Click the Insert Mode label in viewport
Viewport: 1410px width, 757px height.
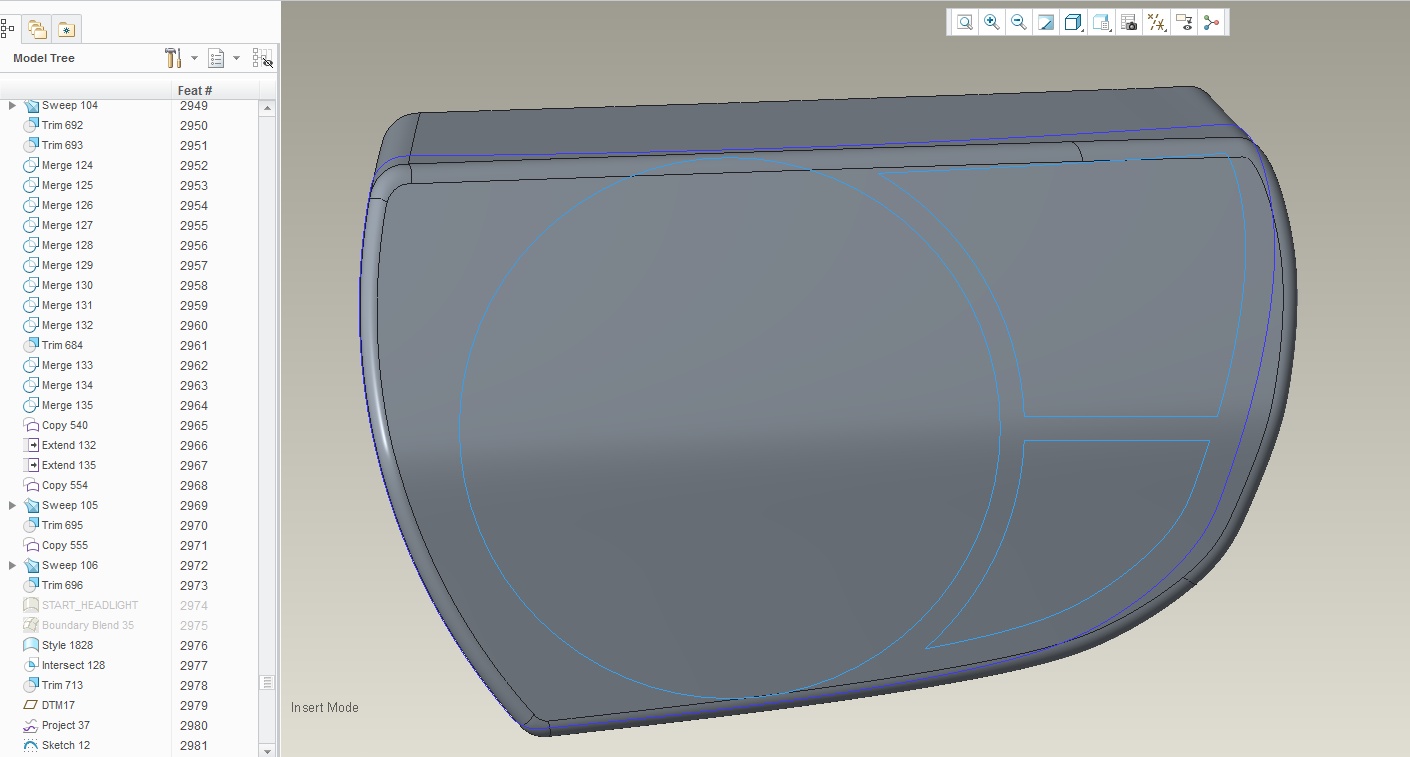tap(324, 707)
